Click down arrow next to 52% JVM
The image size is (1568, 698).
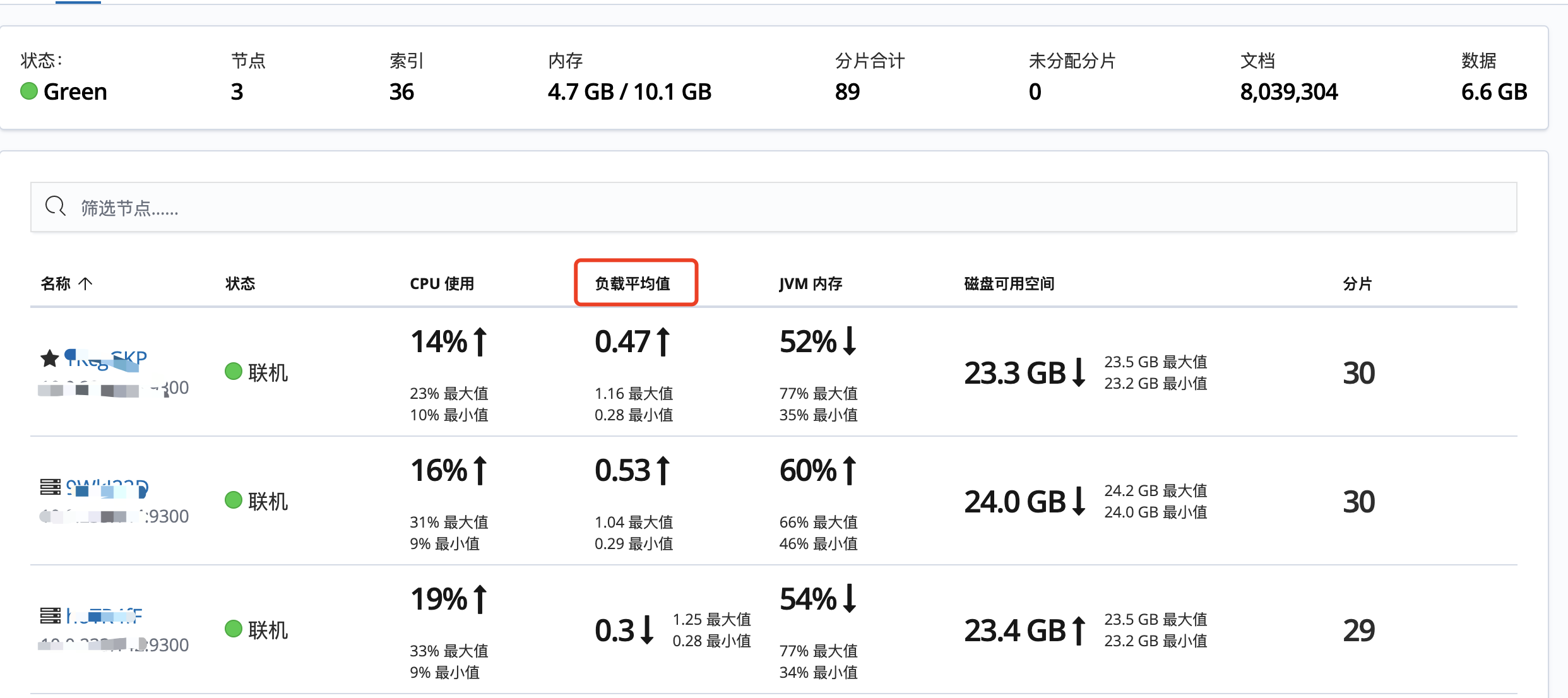coord(850,341)
